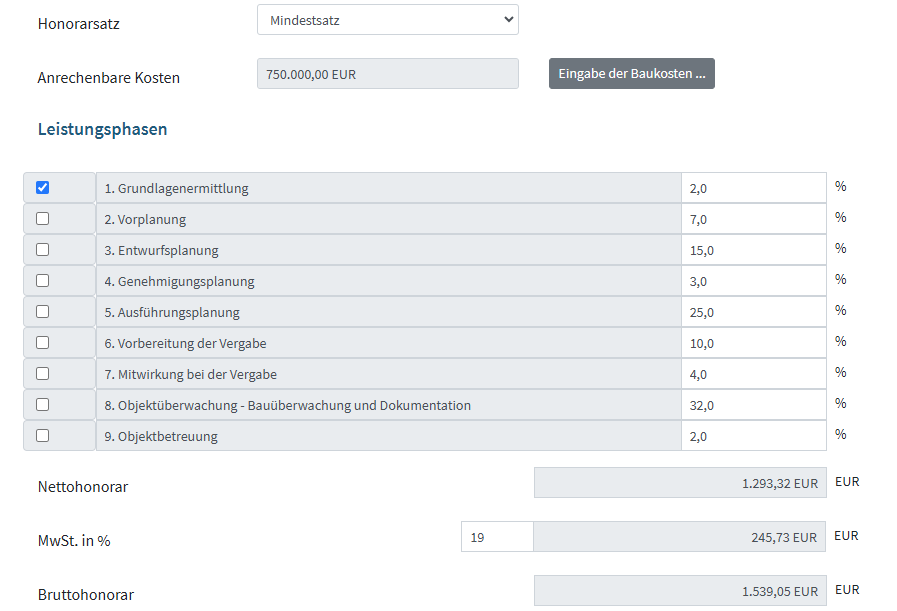
Task: Uncheck the Grundlagenermittlung checkbox
Action: pyautogui.click(x=42, y=188)
